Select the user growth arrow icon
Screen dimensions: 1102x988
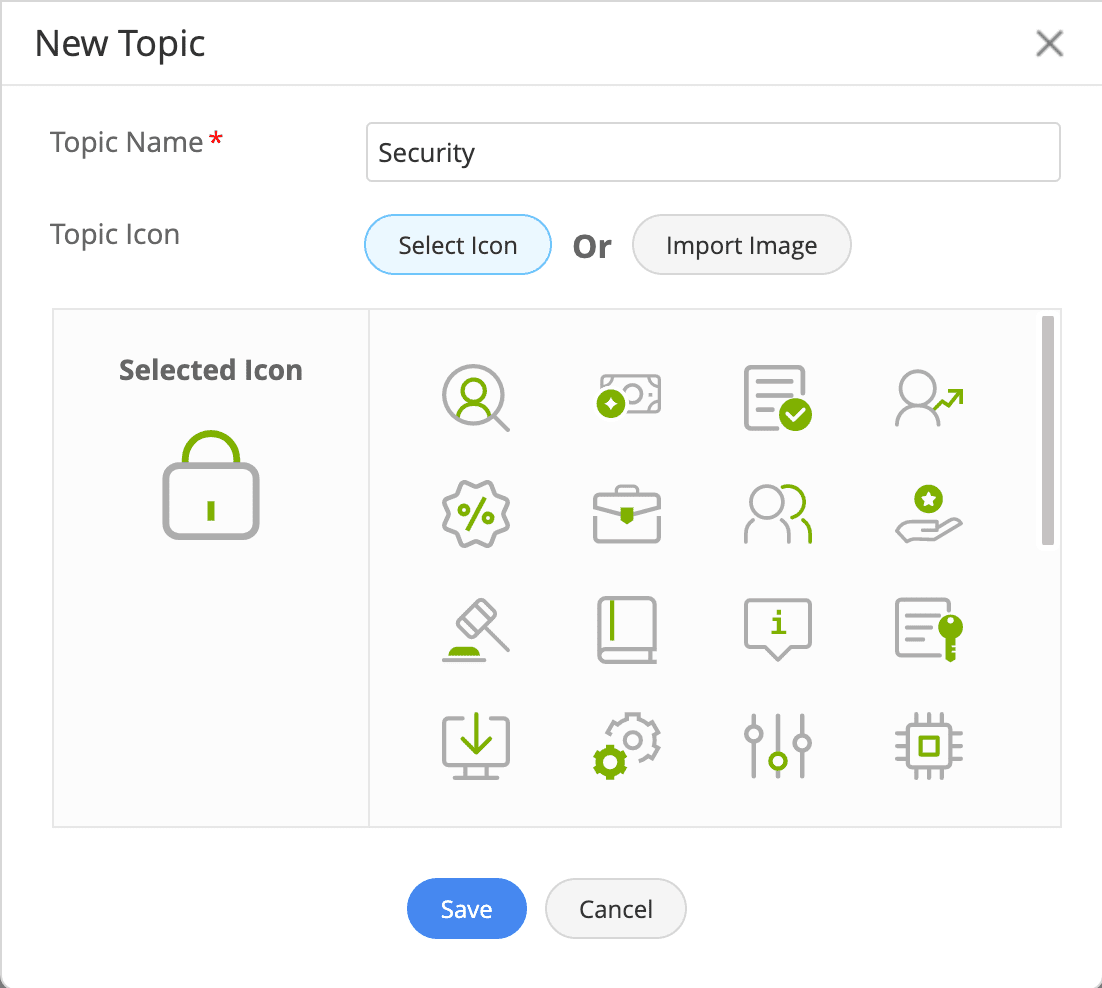(929, 398)
